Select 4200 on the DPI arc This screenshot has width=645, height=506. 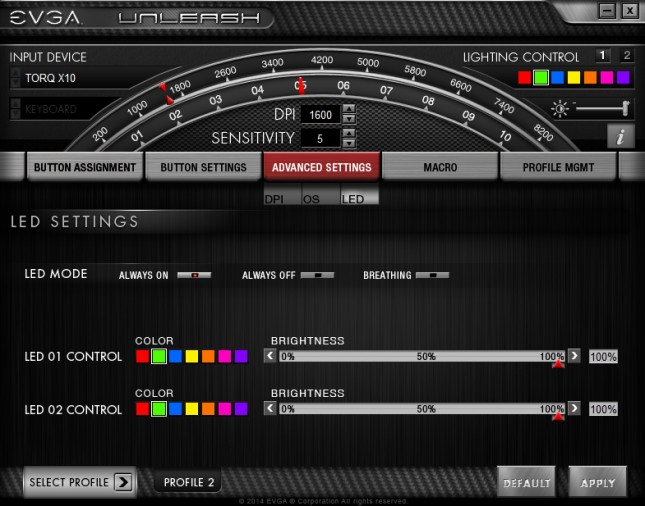click(x=322, y=60)
